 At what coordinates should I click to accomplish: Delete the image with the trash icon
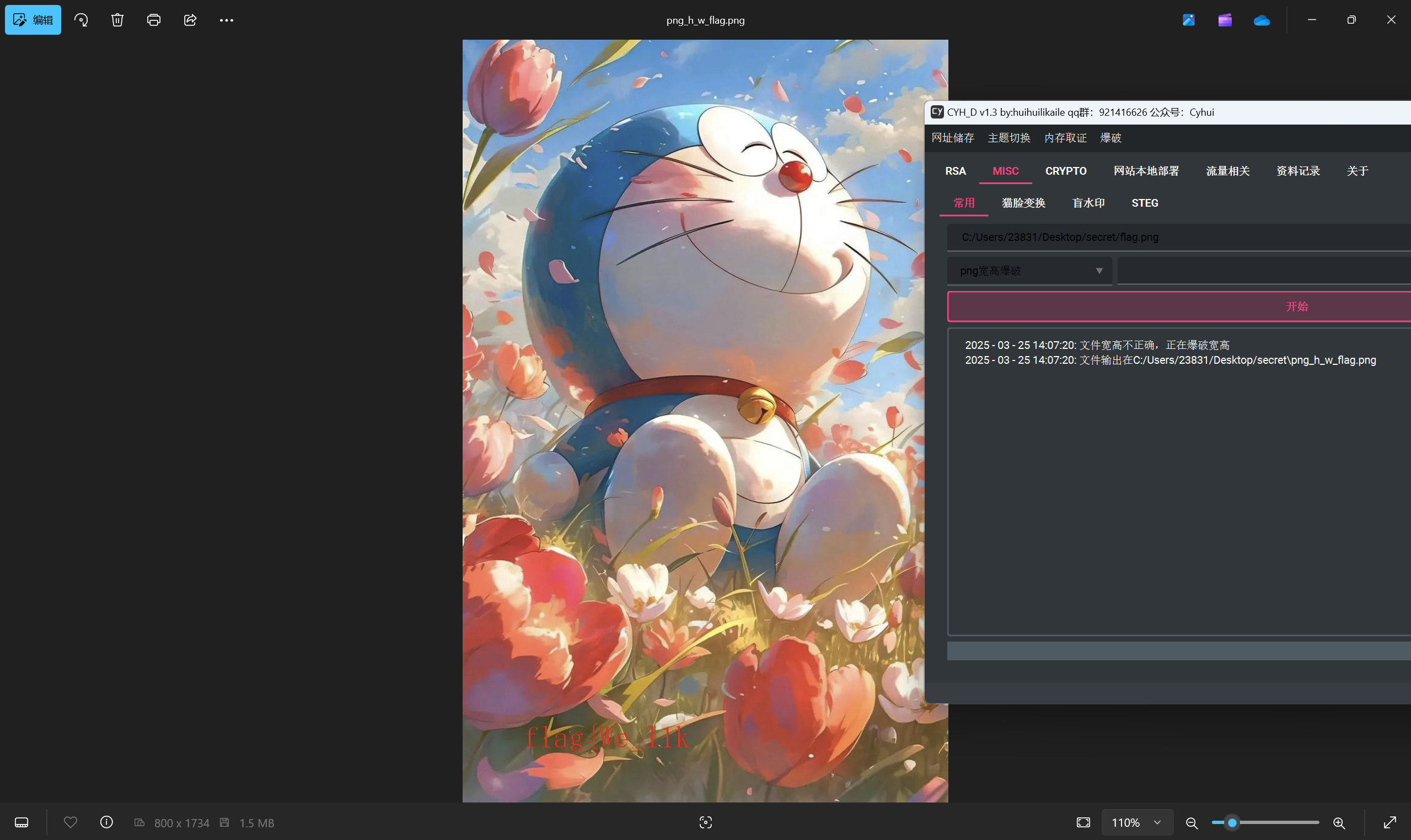tap(117, 20)
